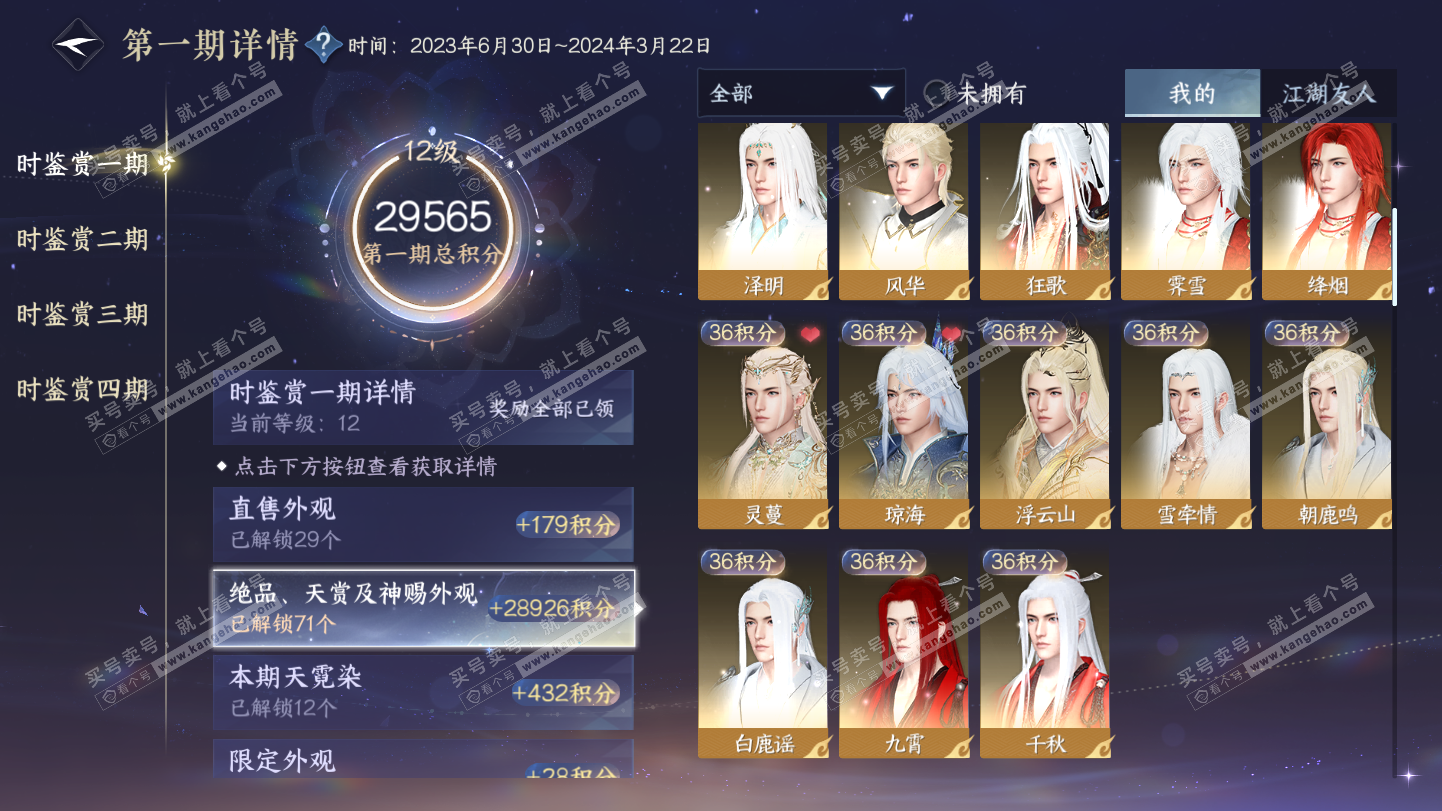This screenshot has height=811, width=1442.
Task: Expand the 全部 filter dropdown
Action: (x=801, y=93)
